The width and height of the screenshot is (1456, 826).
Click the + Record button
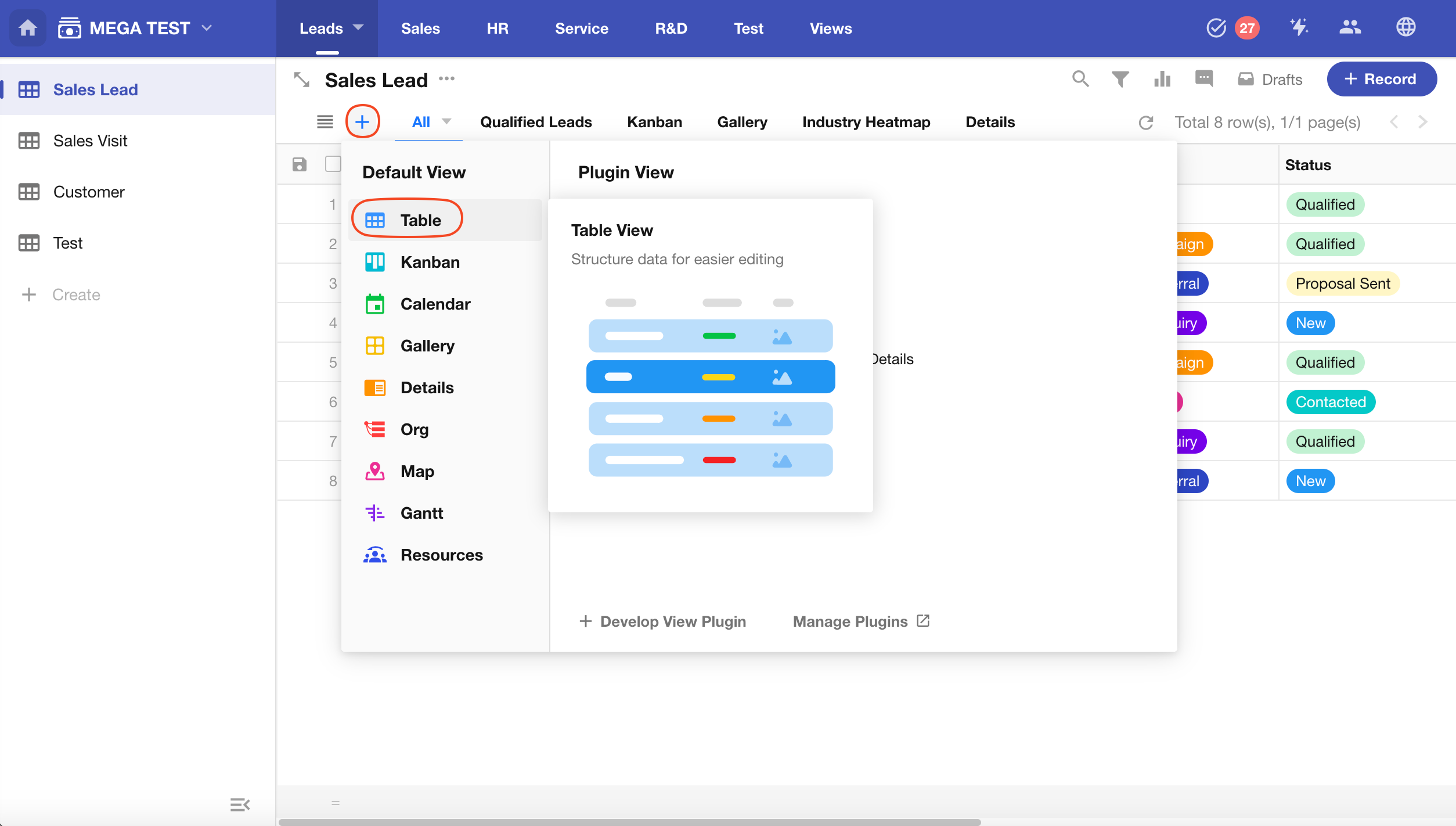click(1381, 79)
